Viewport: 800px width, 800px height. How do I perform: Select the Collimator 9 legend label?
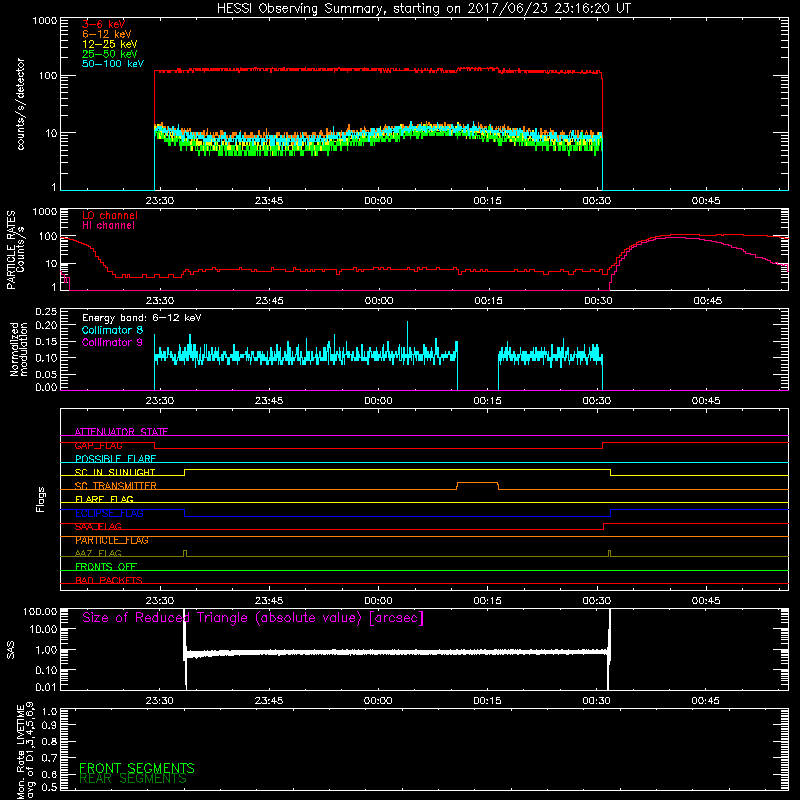click(112, 342)
